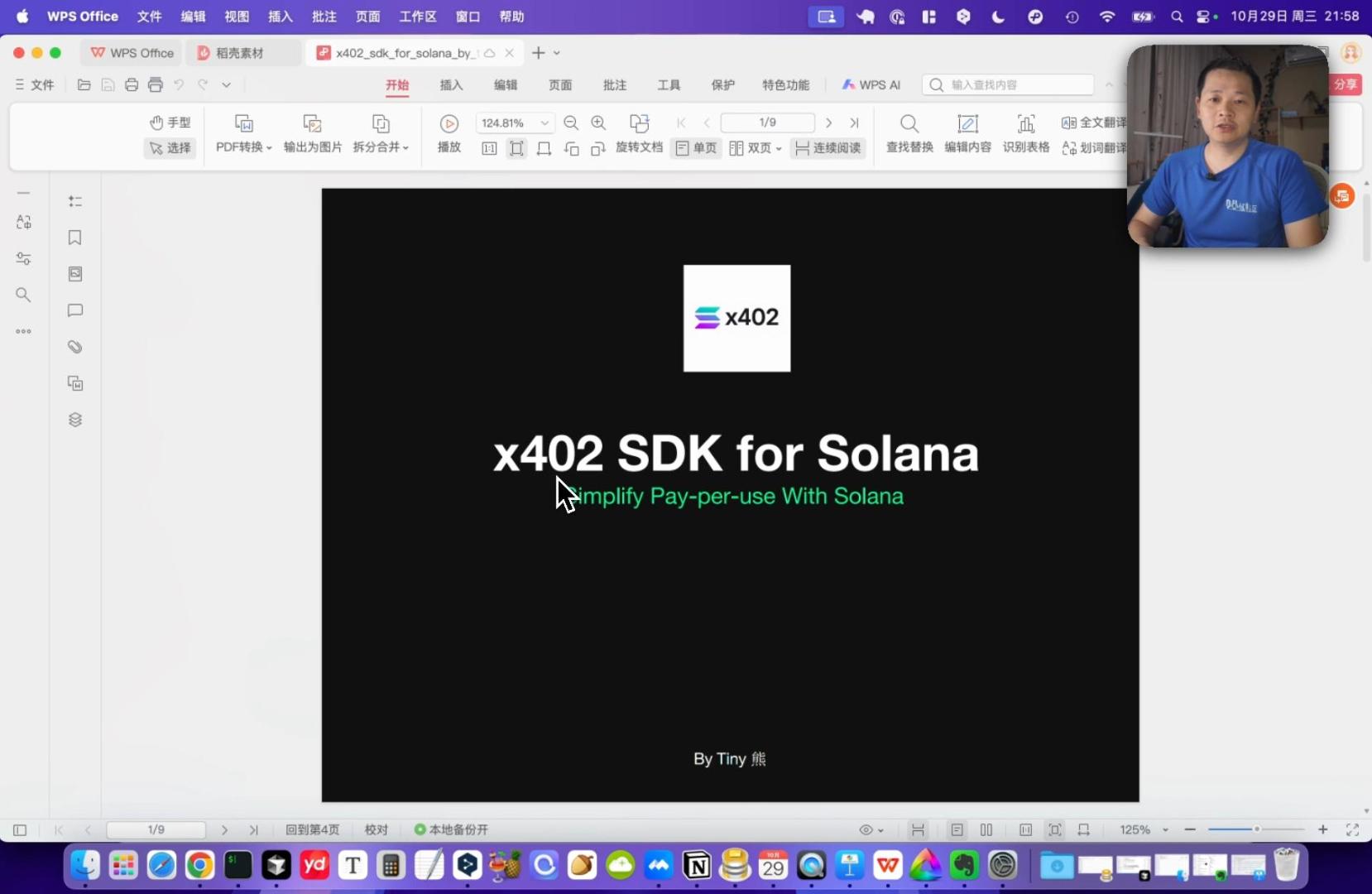This screenshot has width=1372, height=894.
Task: Select the hand tool 手型
Action: pos(170,123)
